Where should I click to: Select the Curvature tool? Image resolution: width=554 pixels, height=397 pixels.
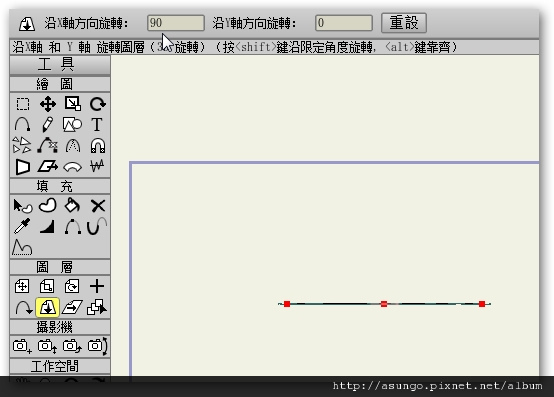pos(73,146)
